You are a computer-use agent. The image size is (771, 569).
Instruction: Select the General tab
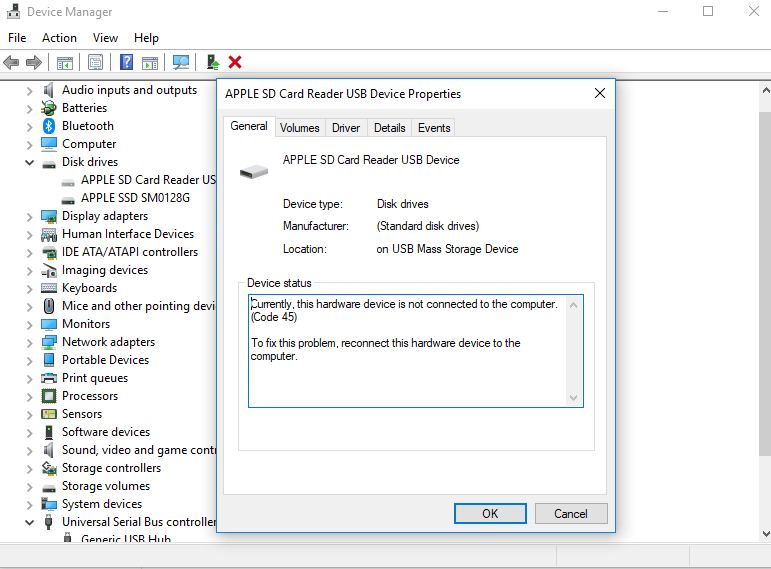click(x=249, y=126)
